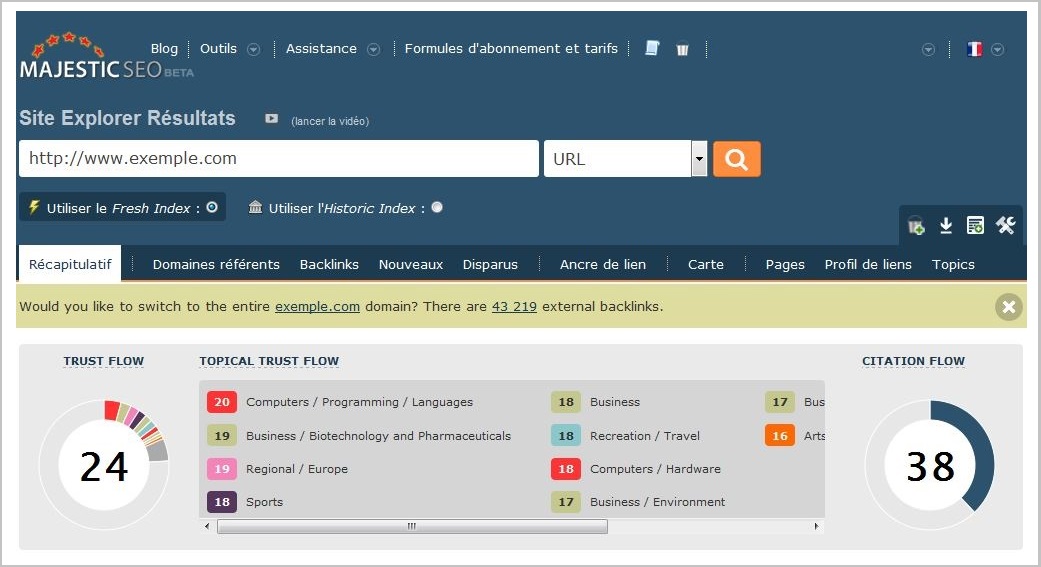Add site to bucket icon
Screen dimensions: 1041x567
(x=916, y=226)
